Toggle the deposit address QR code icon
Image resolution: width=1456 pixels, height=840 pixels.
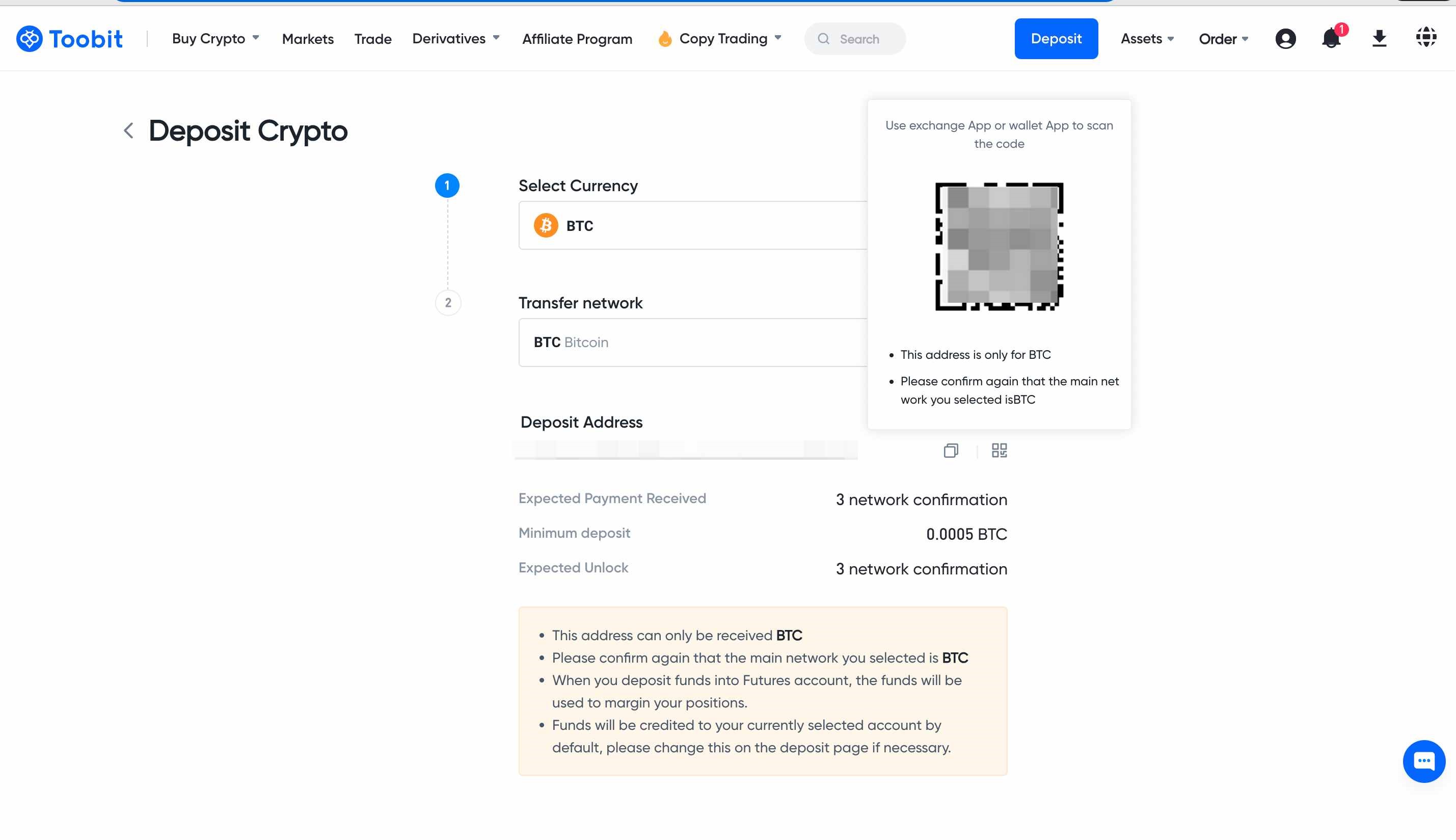[1000, 451]
